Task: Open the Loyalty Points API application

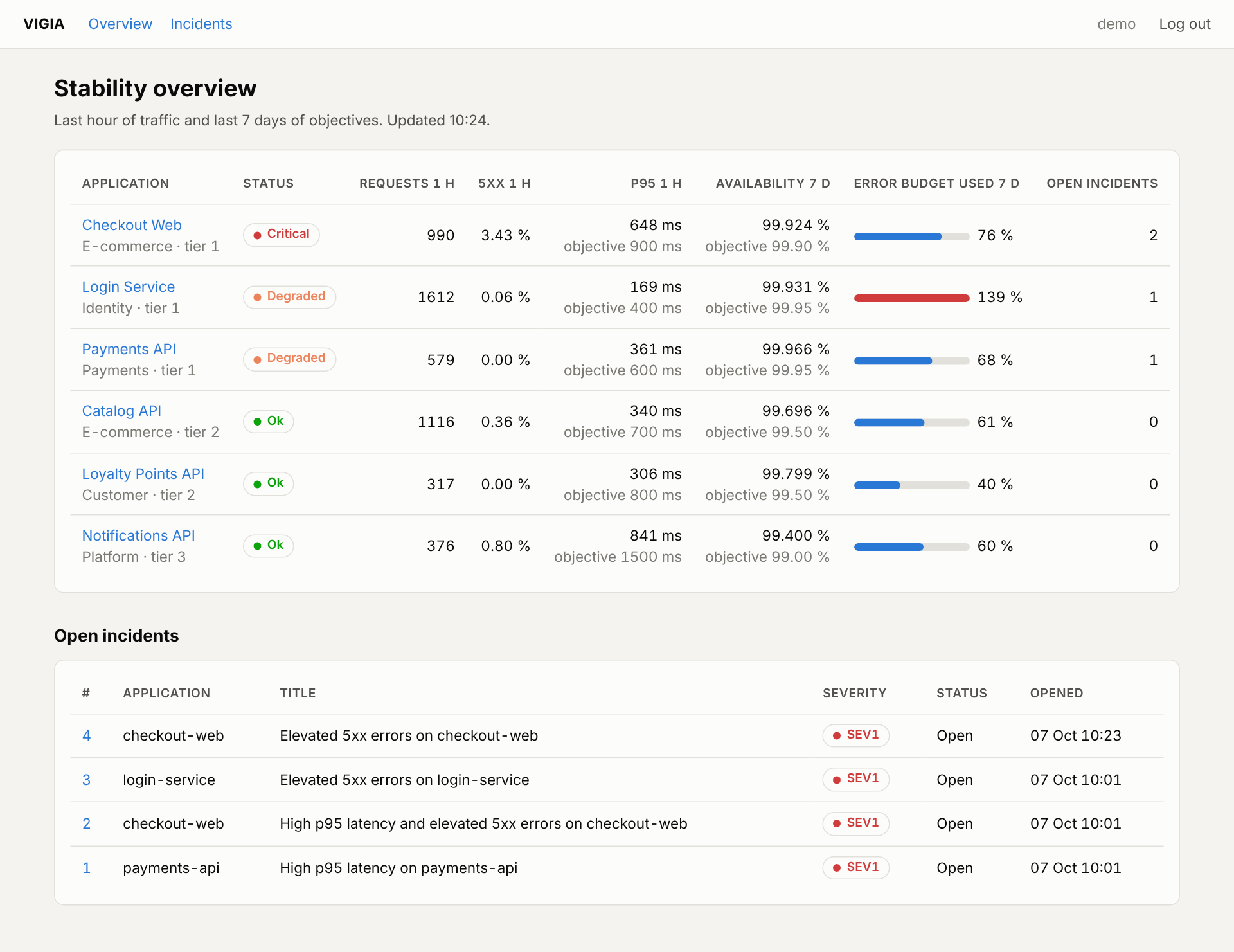Action: 143,474
